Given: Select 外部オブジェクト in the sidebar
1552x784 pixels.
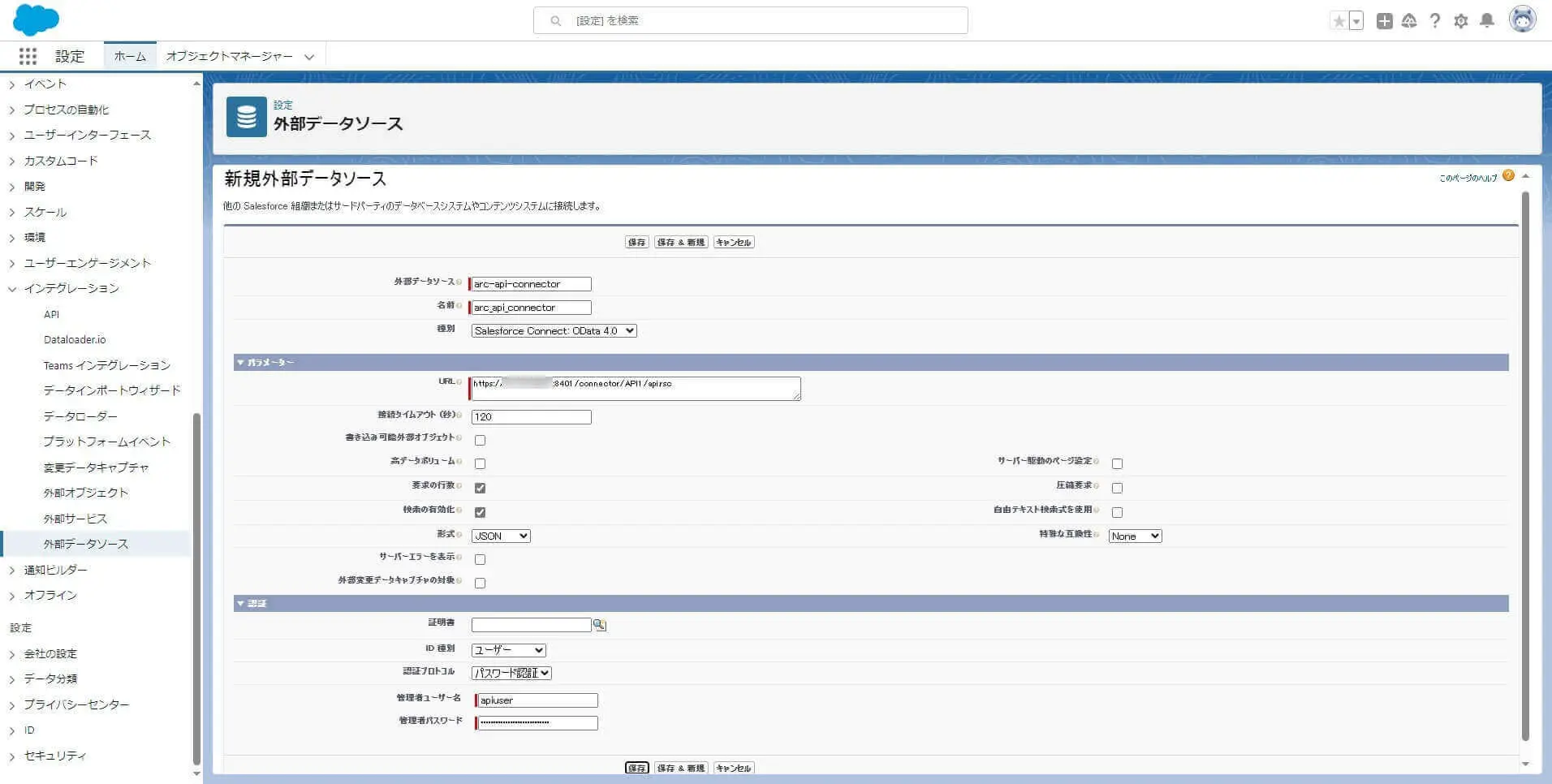Looking at the screenshot, I should 86,493.
